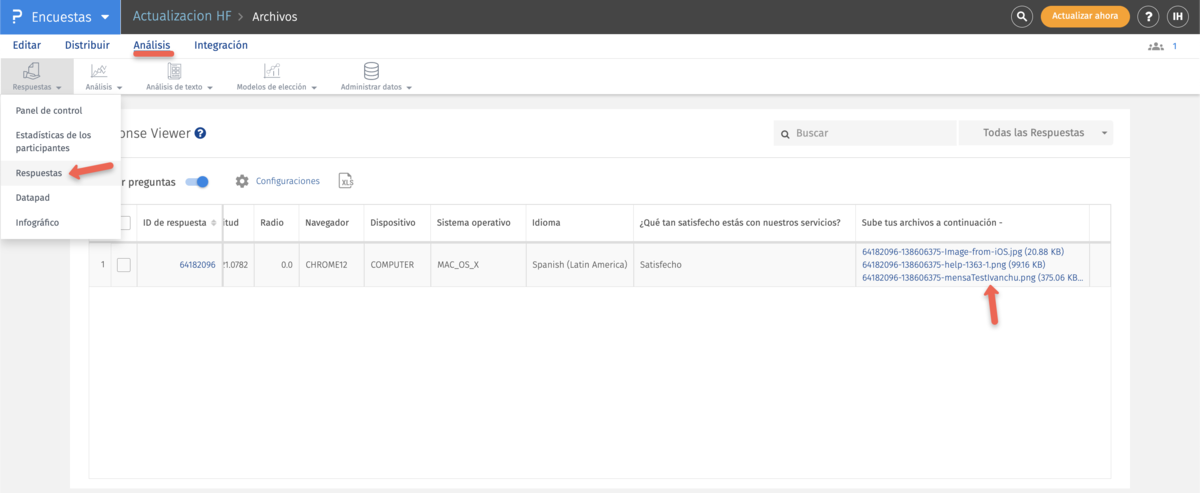
Task: Click the Análisis de texto icon
Action: (175, 70)
